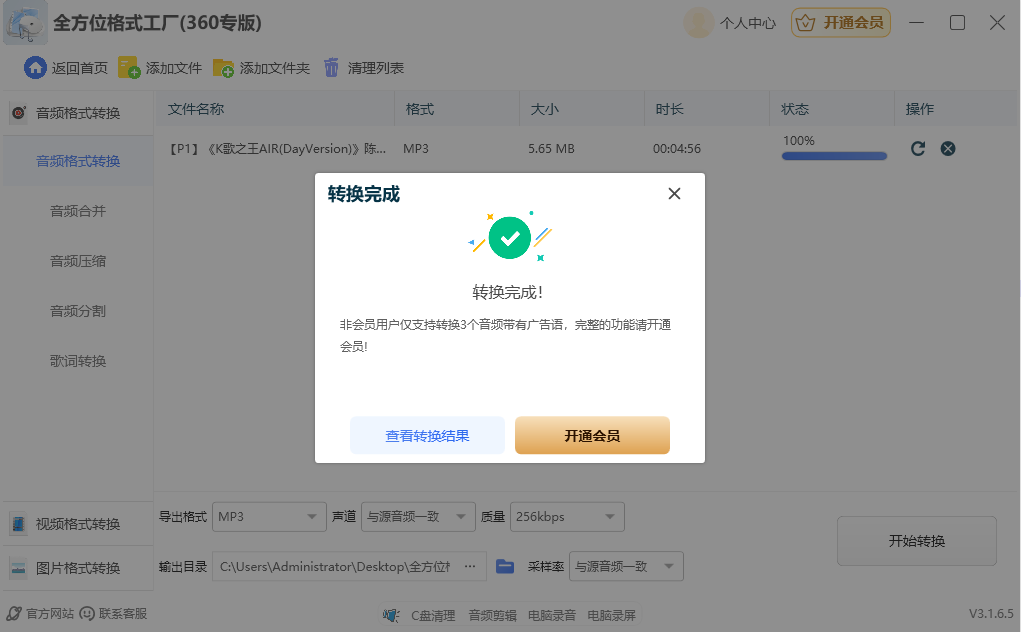
Task: Select the retry conversion icon in the operation column
Action: pyautogui.click(x=918, y=148)
